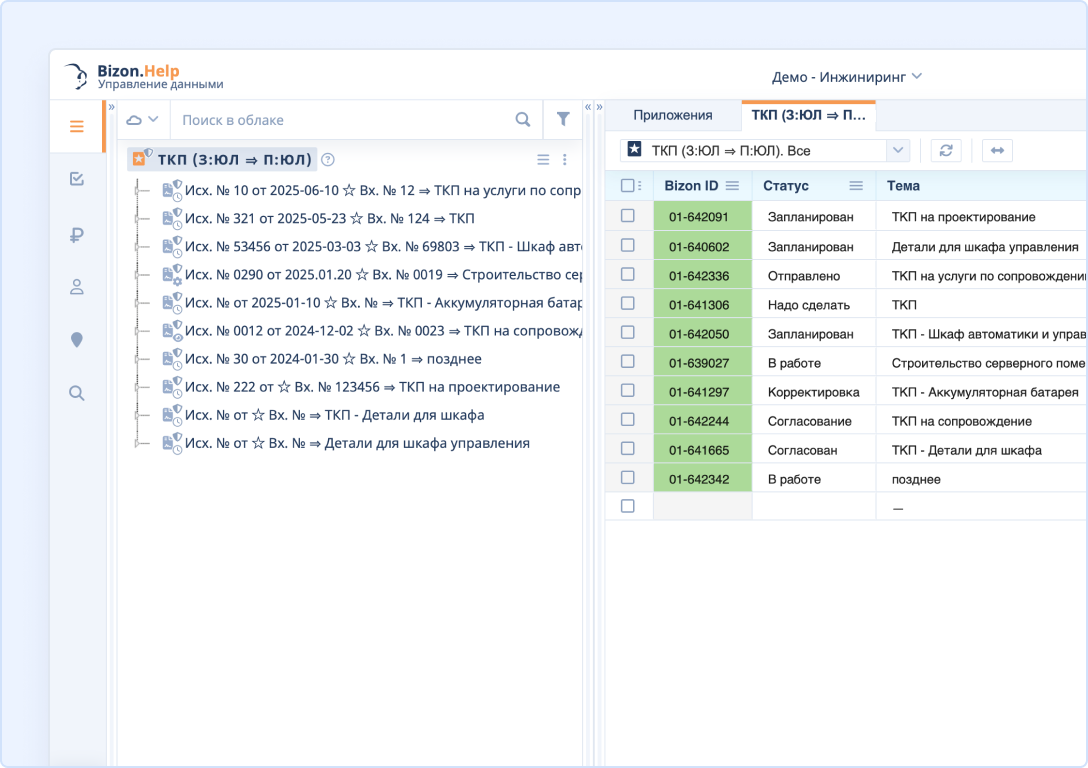1088x768 pixels.
Task: Click the refresh button in table toolbar
Action: pyautogui.click(x=946, y=150)
